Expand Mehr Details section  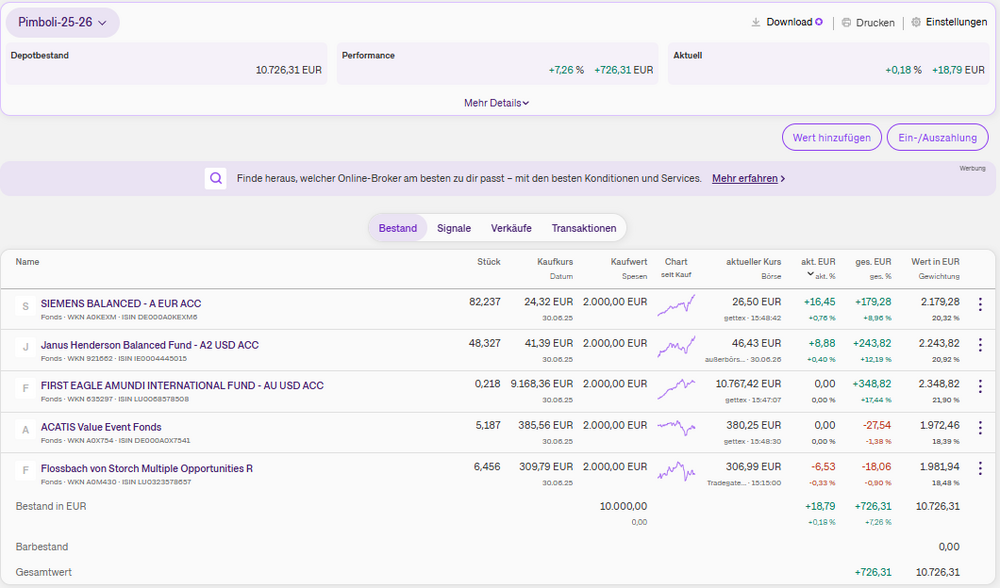coord(496,103)
